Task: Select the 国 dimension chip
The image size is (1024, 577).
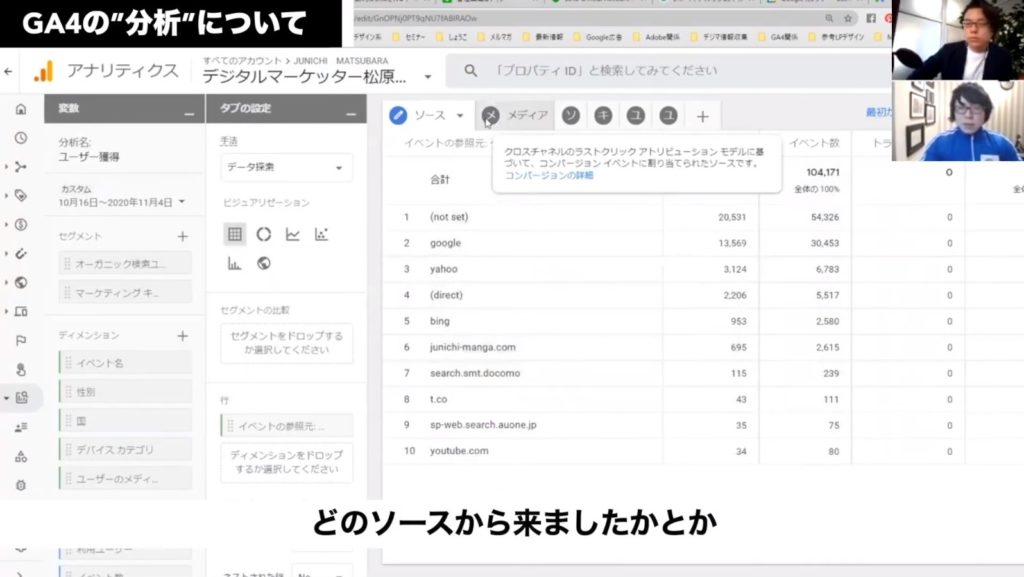Action: (125, 421)
